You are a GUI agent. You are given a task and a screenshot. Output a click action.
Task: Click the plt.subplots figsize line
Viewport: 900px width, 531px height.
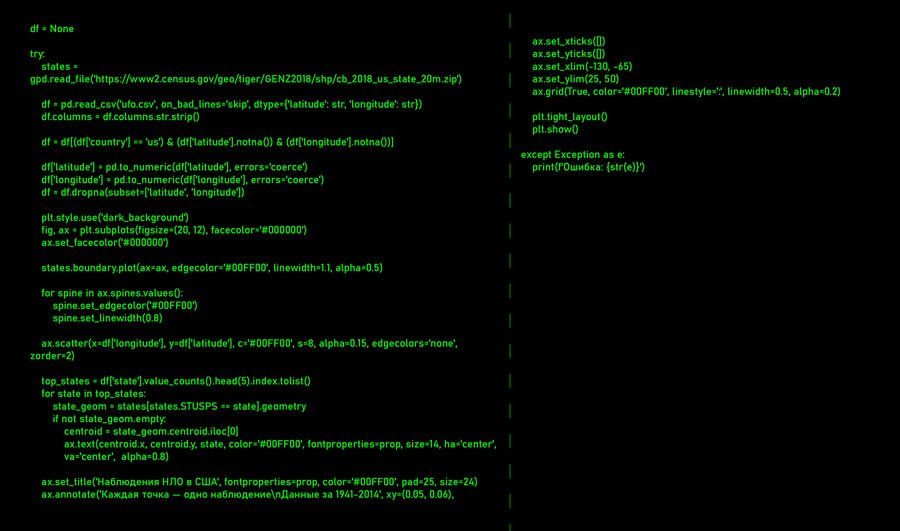(x=173, y=230)
